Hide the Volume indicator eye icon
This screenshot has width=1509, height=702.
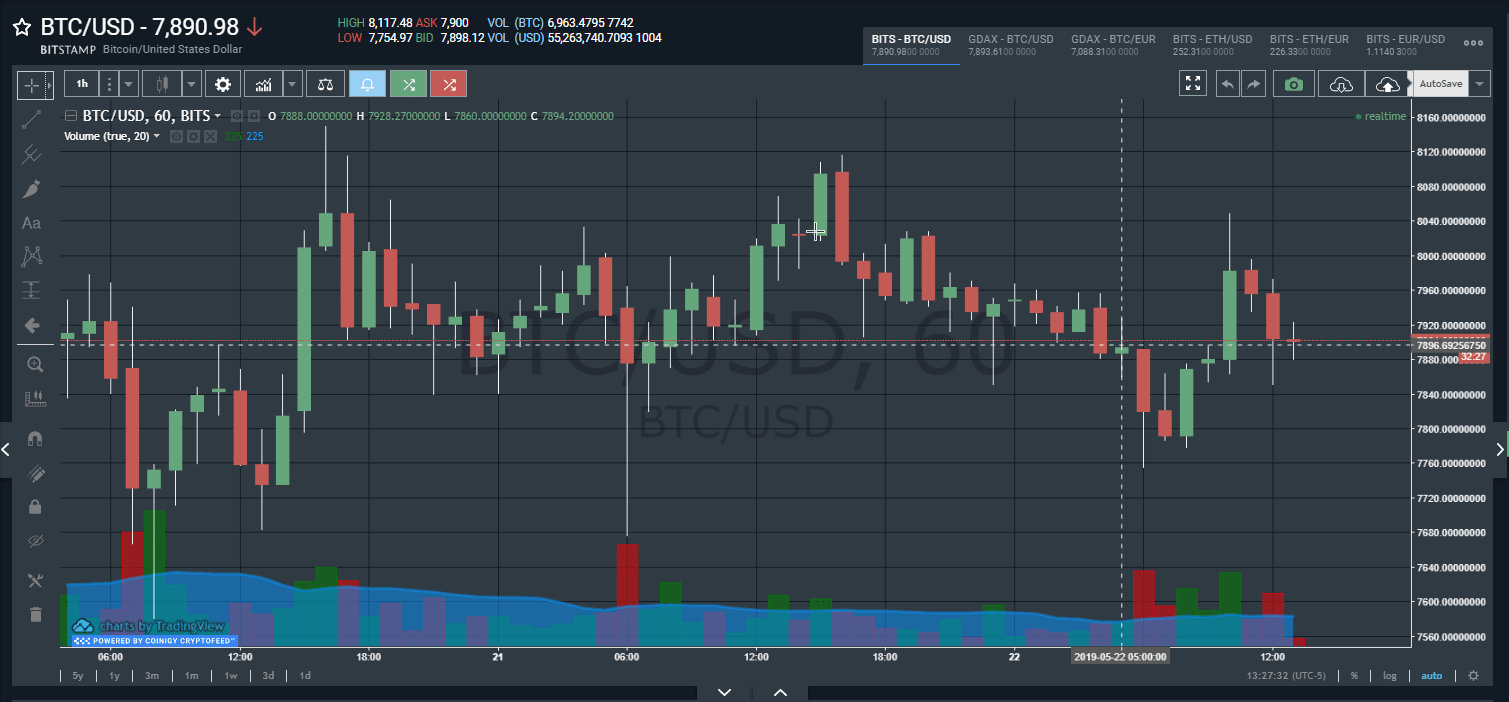176,136
